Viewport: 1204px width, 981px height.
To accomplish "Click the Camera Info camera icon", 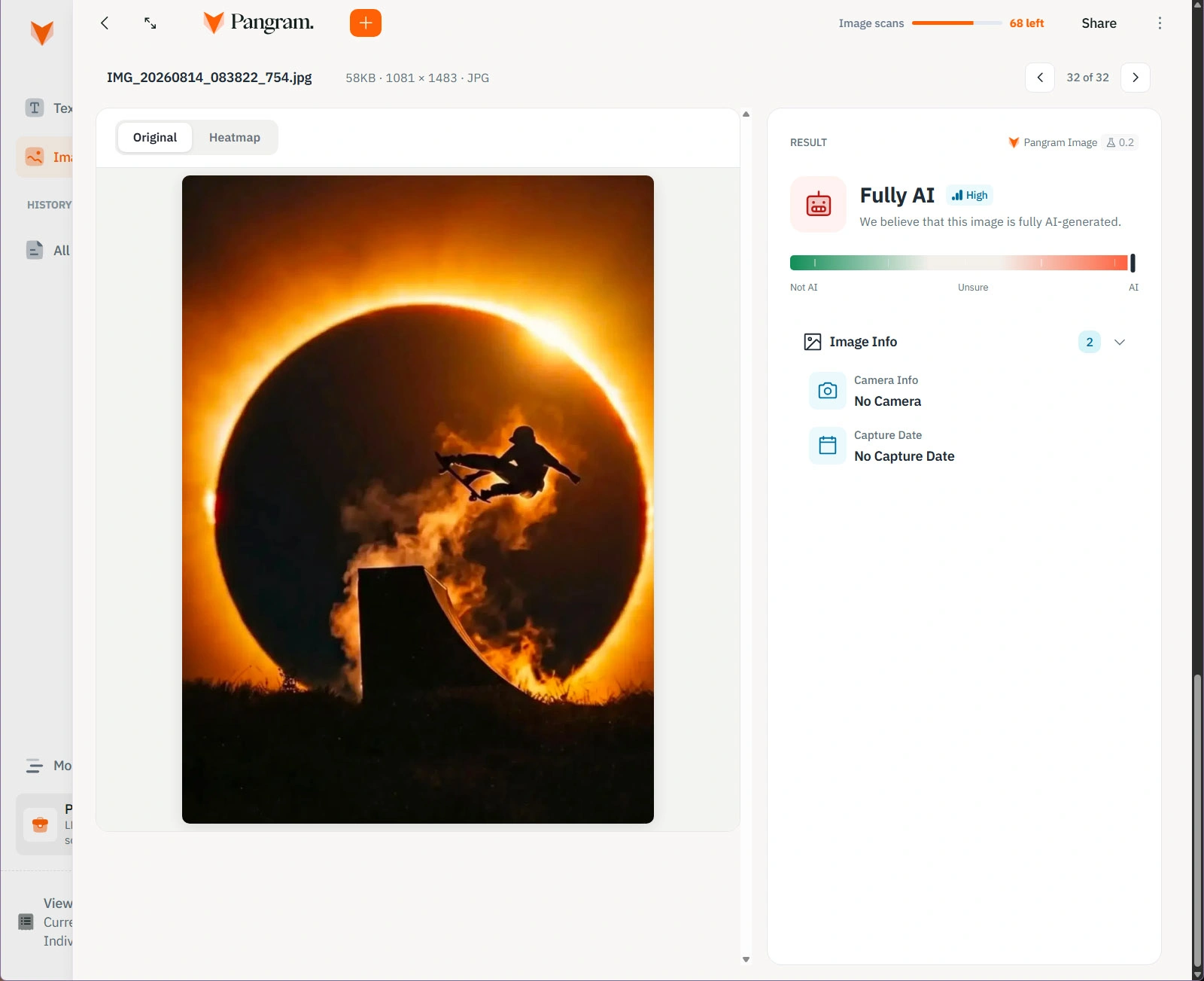I will (828, 391).
